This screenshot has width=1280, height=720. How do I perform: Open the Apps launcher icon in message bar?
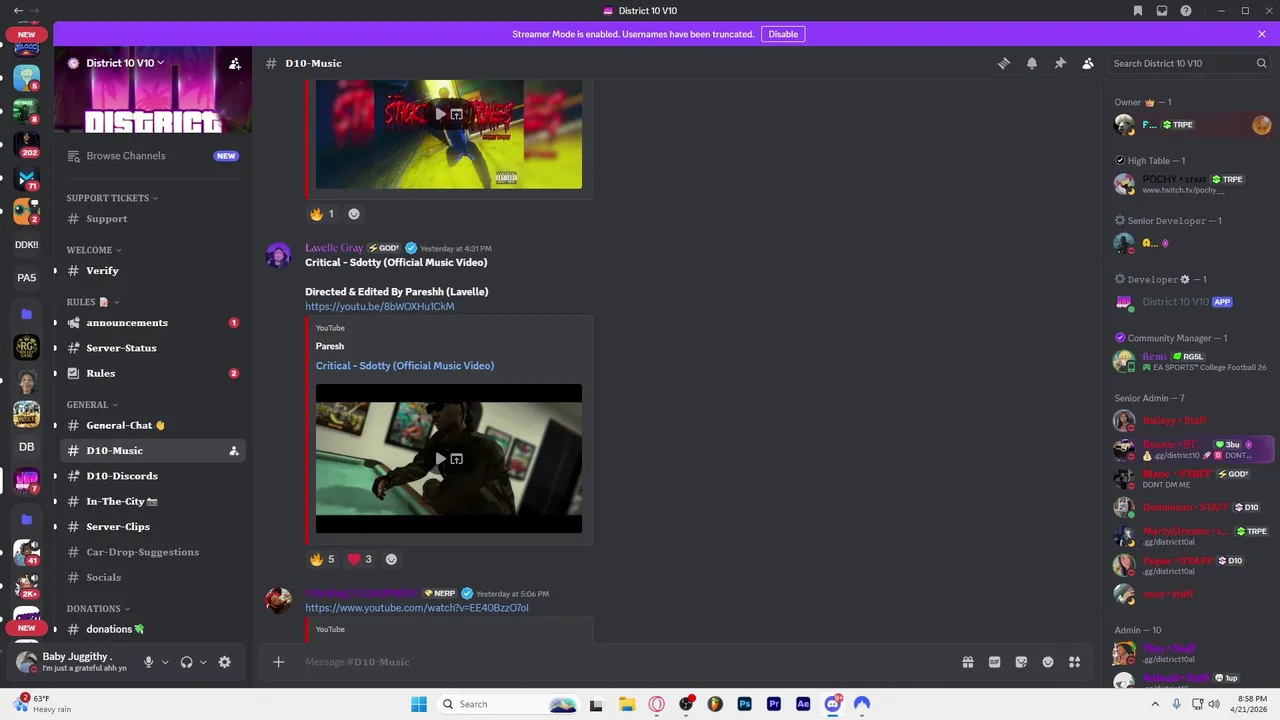click(1075, 662)
